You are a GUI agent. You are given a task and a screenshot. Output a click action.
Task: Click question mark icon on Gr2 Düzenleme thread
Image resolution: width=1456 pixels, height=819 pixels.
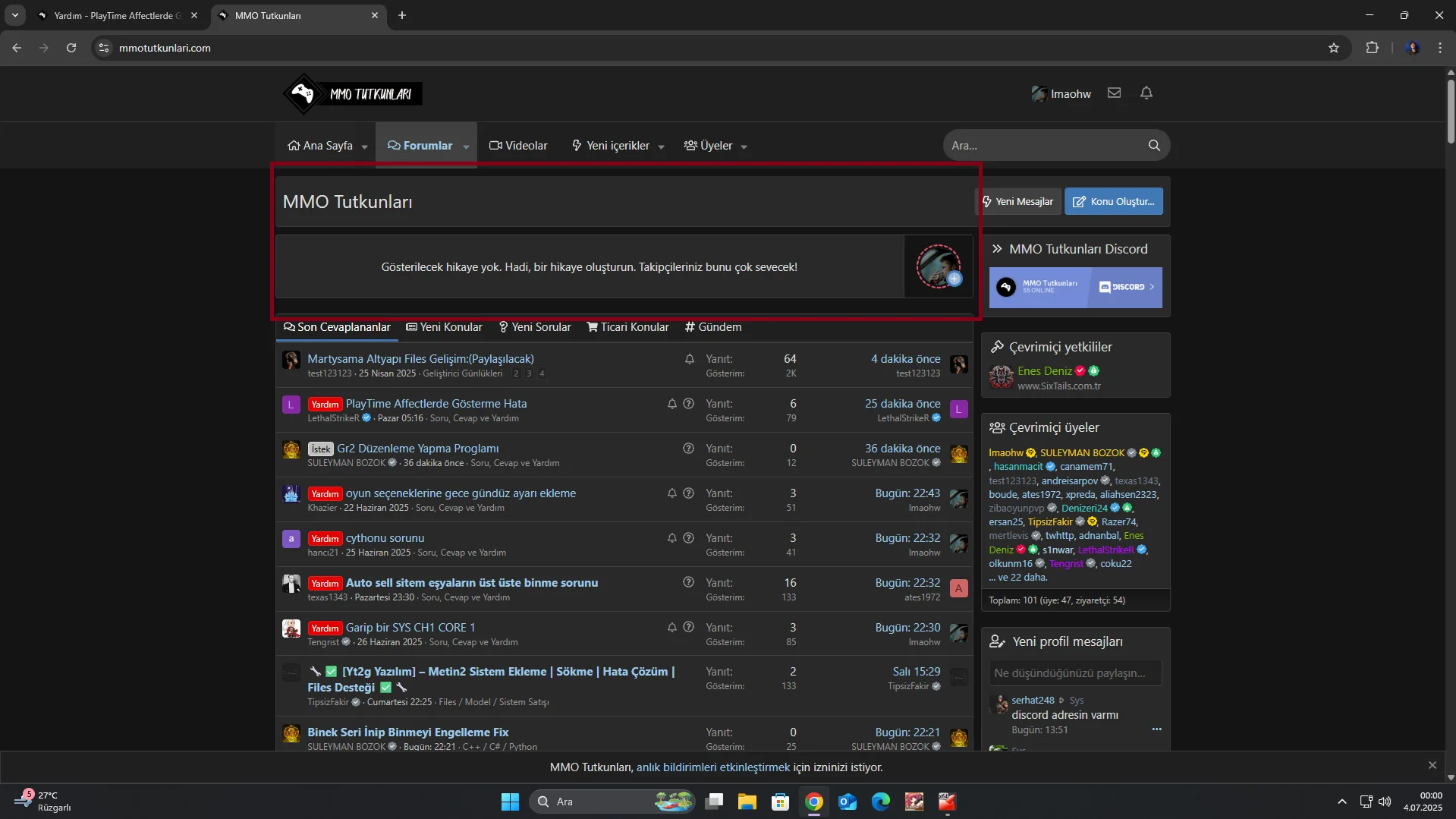tap(688, 449)
